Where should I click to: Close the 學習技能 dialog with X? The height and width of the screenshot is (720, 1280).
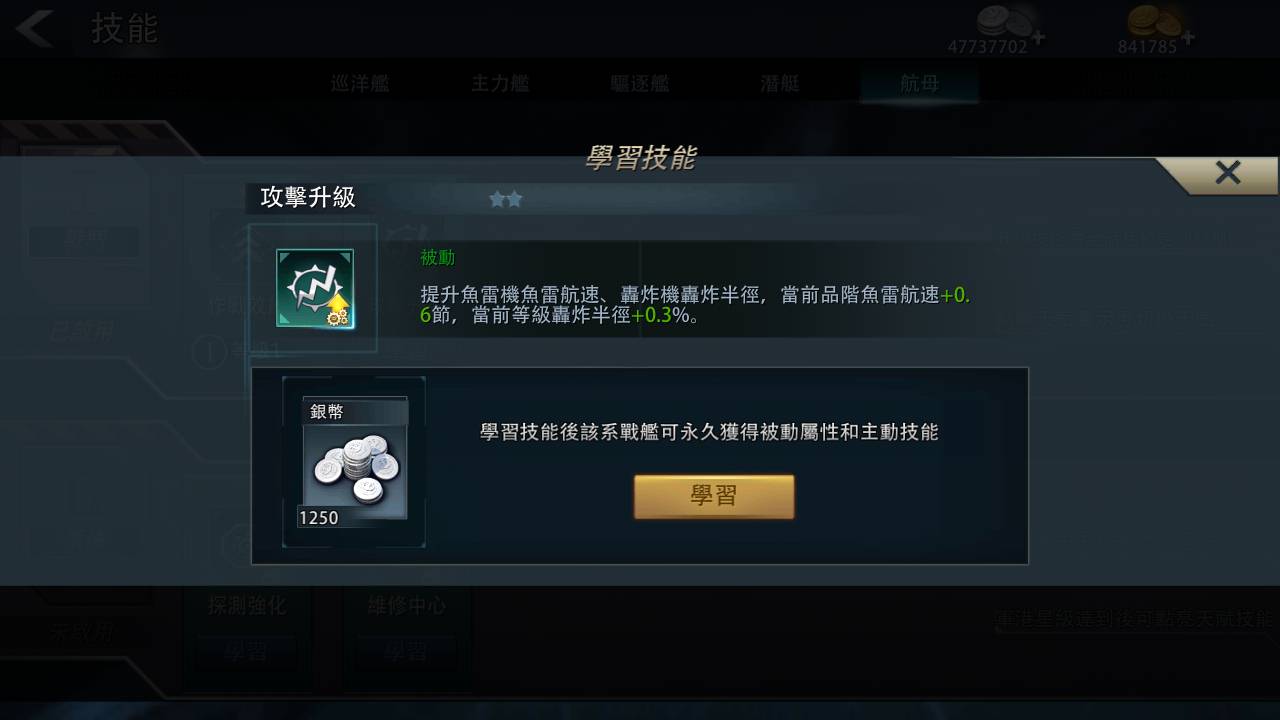point(1228,173)
